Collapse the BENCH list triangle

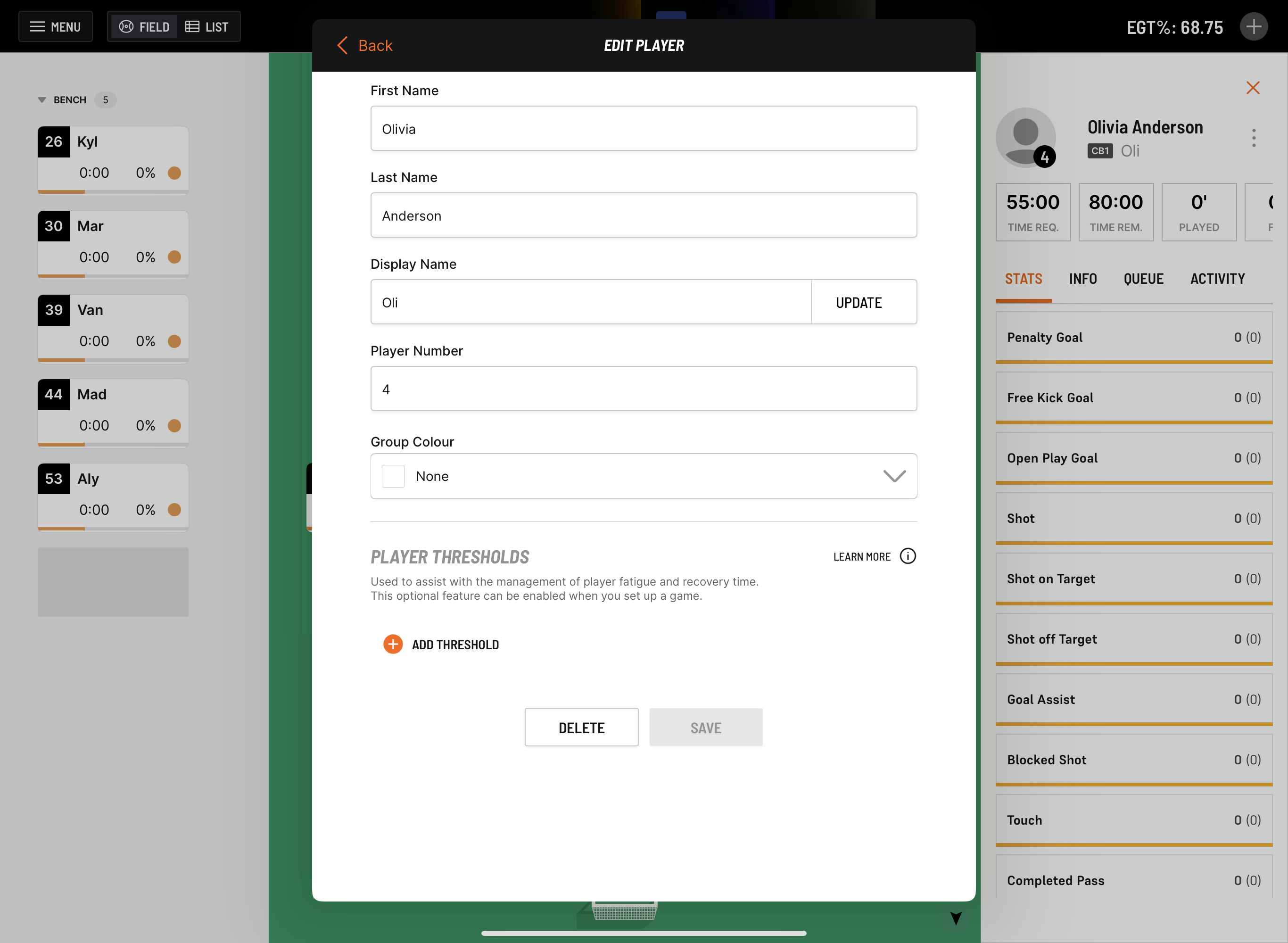[x=41, y=100]
